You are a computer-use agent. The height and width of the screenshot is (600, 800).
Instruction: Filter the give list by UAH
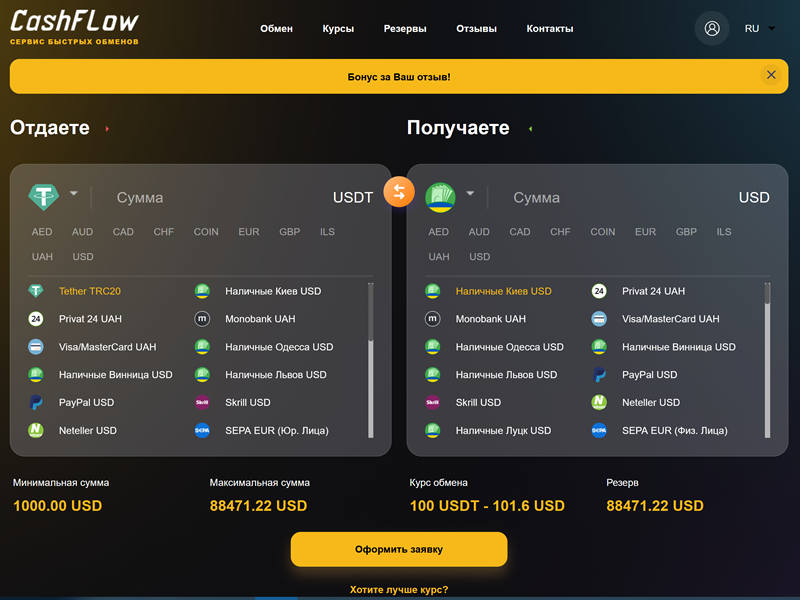pos(42,257)
